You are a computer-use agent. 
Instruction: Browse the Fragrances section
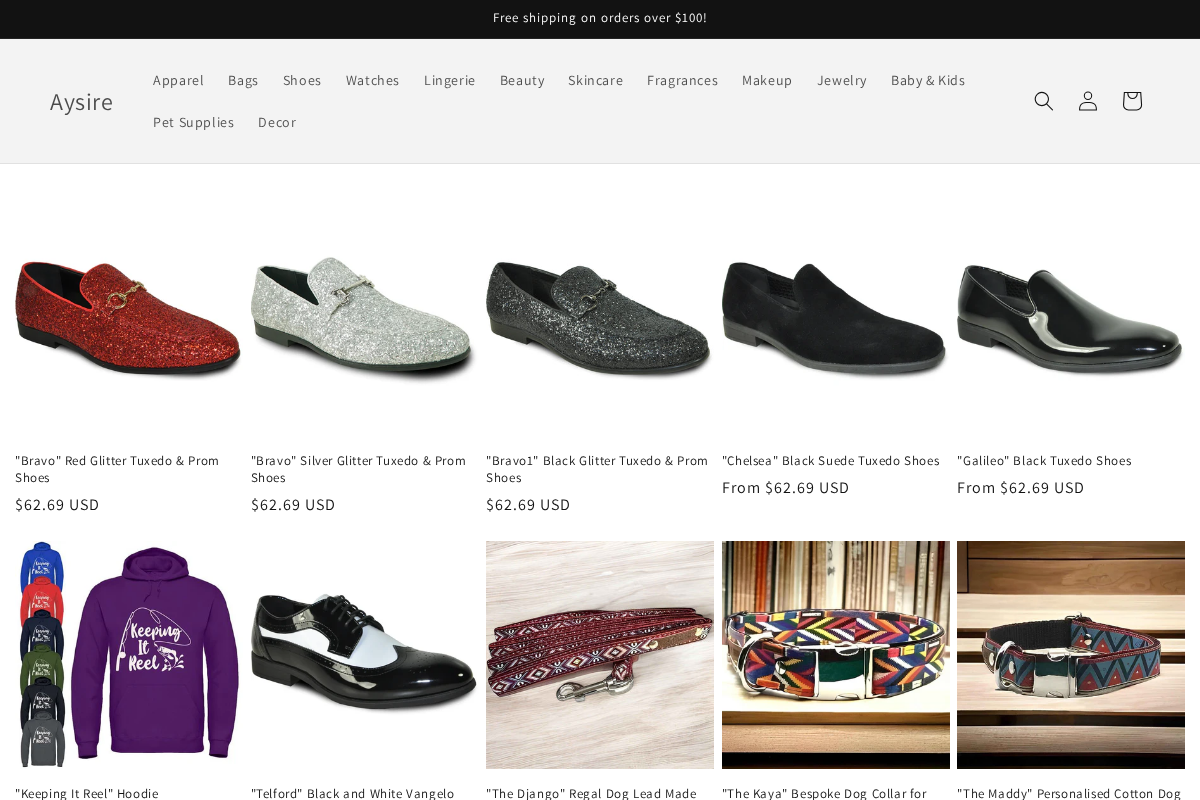tap(682, 80)
